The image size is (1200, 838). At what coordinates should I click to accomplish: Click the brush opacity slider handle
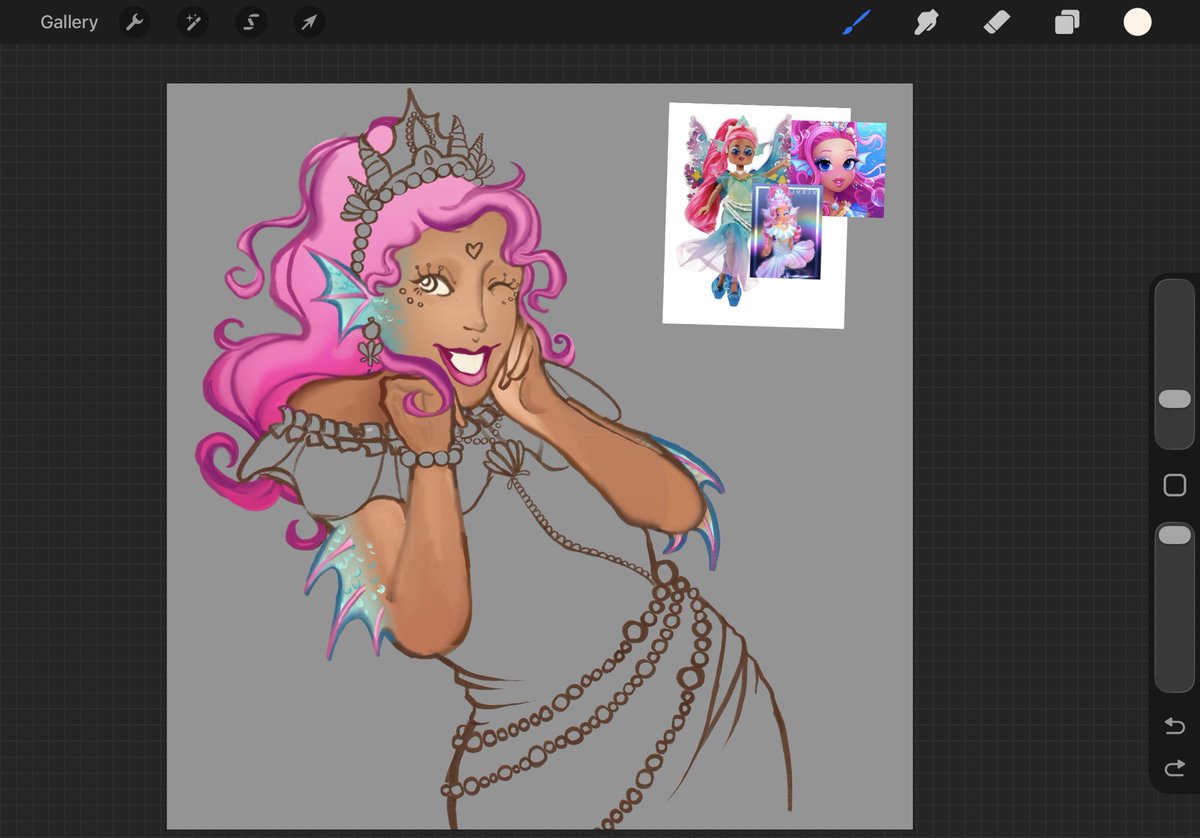point(1174,535)
